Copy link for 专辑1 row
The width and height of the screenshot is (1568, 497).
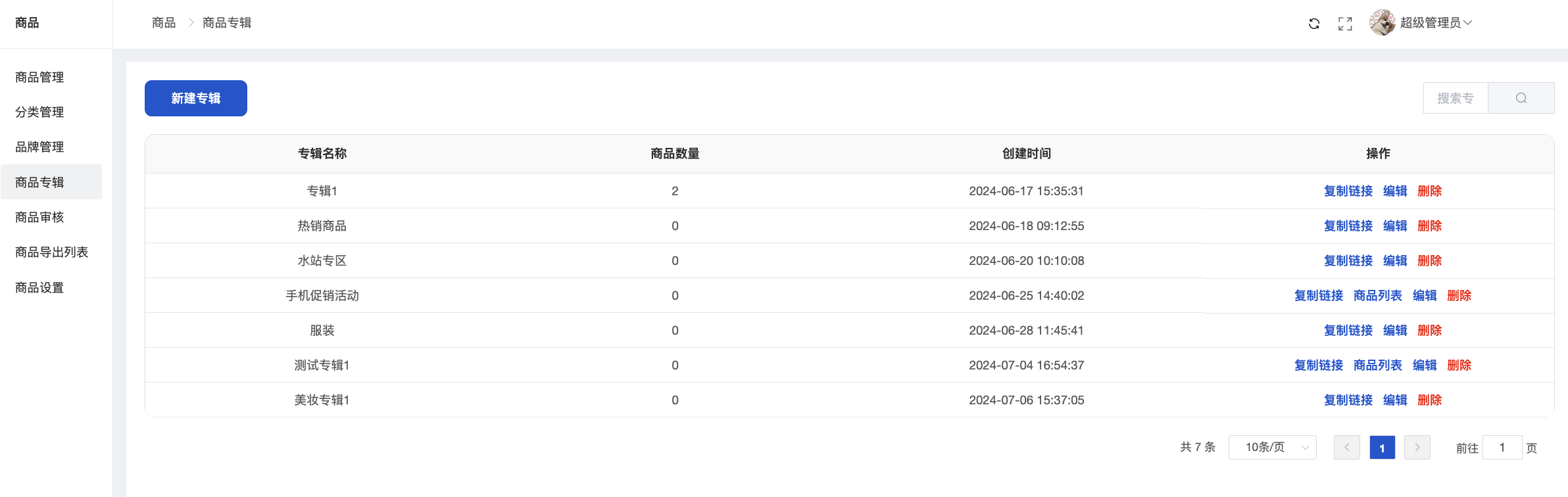1348,191
